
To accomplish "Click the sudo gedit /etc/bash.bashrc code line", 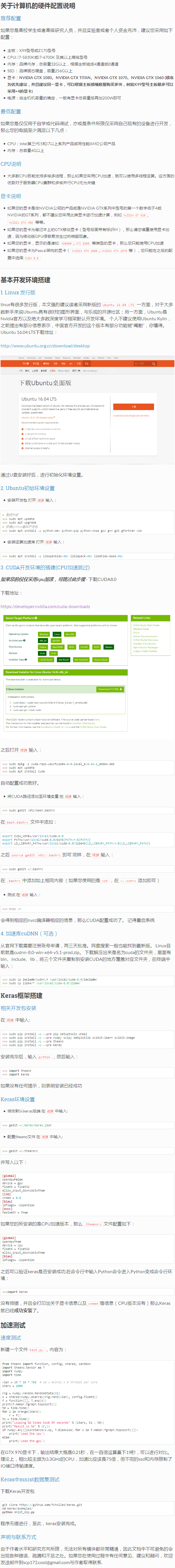I will 87,810.
